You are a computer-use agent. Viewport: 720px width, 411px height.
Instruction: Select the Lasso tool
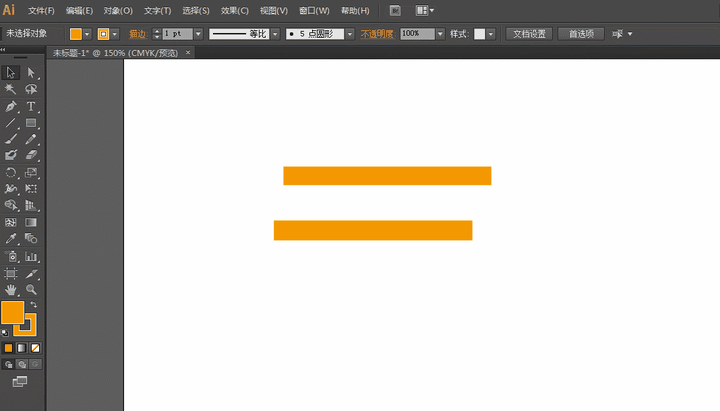click(31, 89)
